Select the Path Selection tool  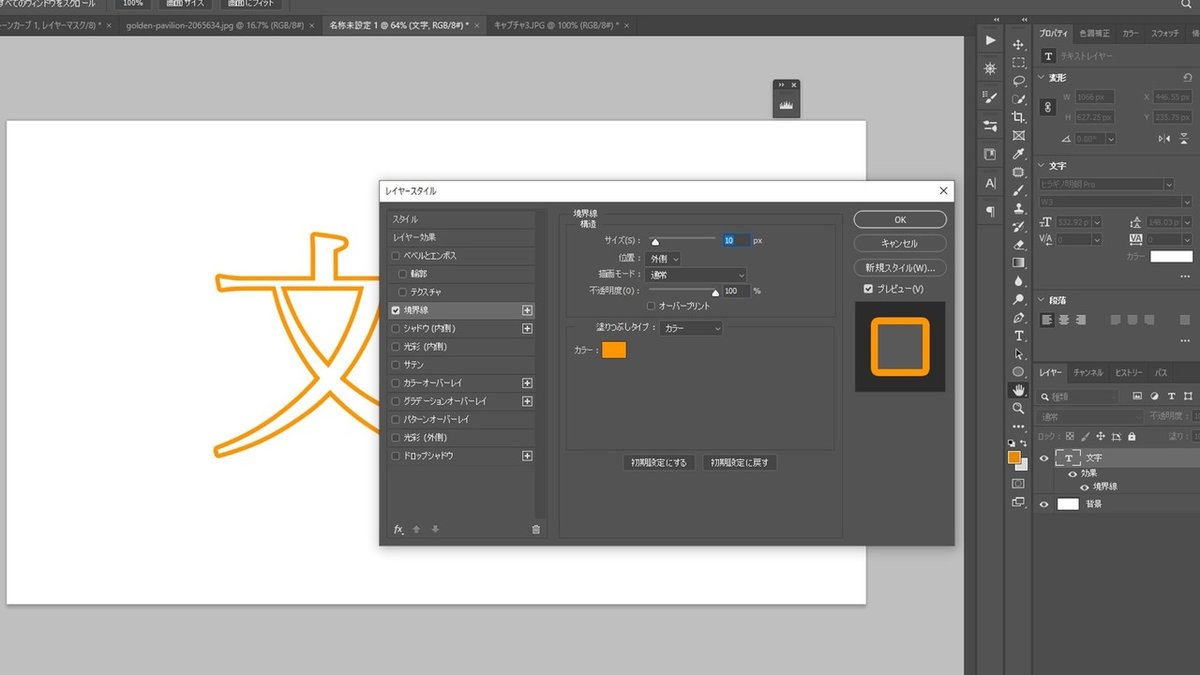pyautogui.click(x=1018, y=353)
